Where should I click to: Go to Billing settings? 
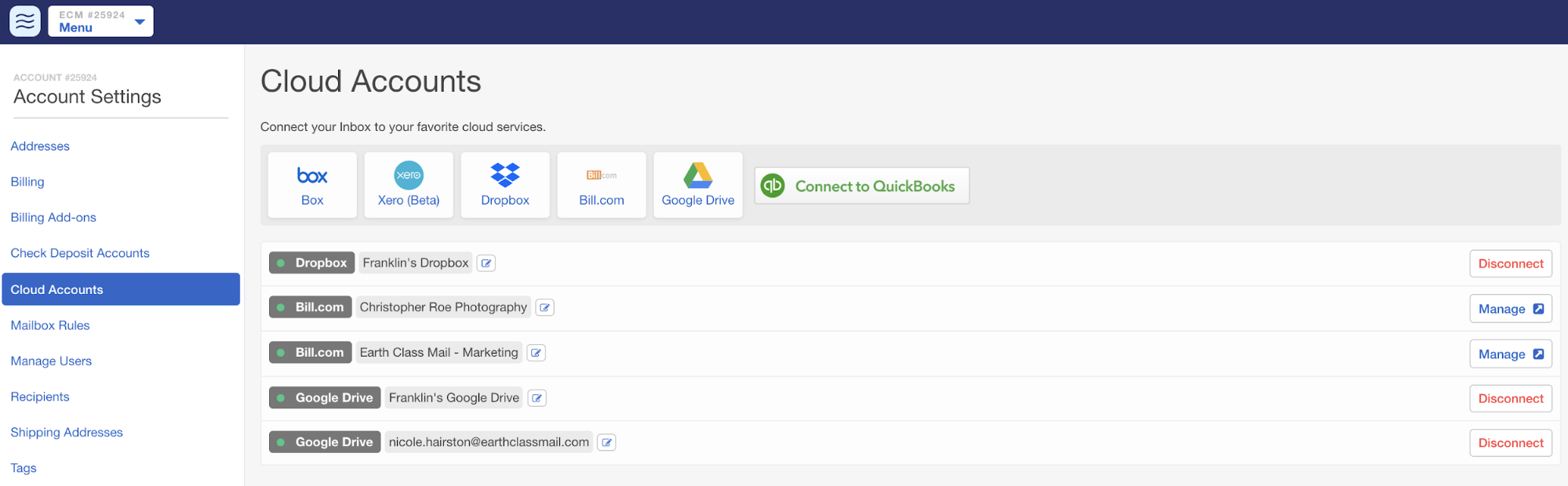pyautogui.click(x=27, y=182)
